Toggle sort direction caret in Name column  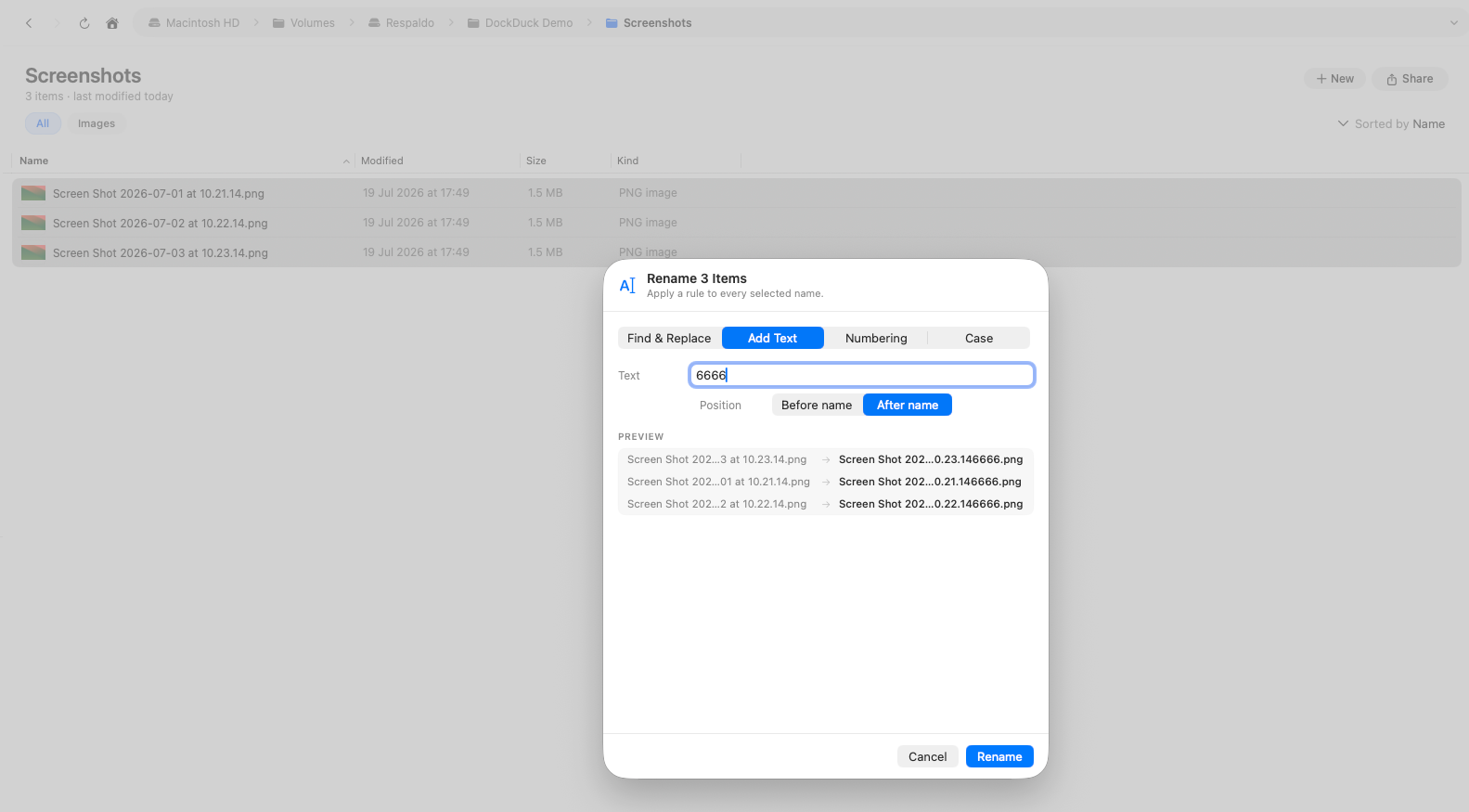[346, 161]
